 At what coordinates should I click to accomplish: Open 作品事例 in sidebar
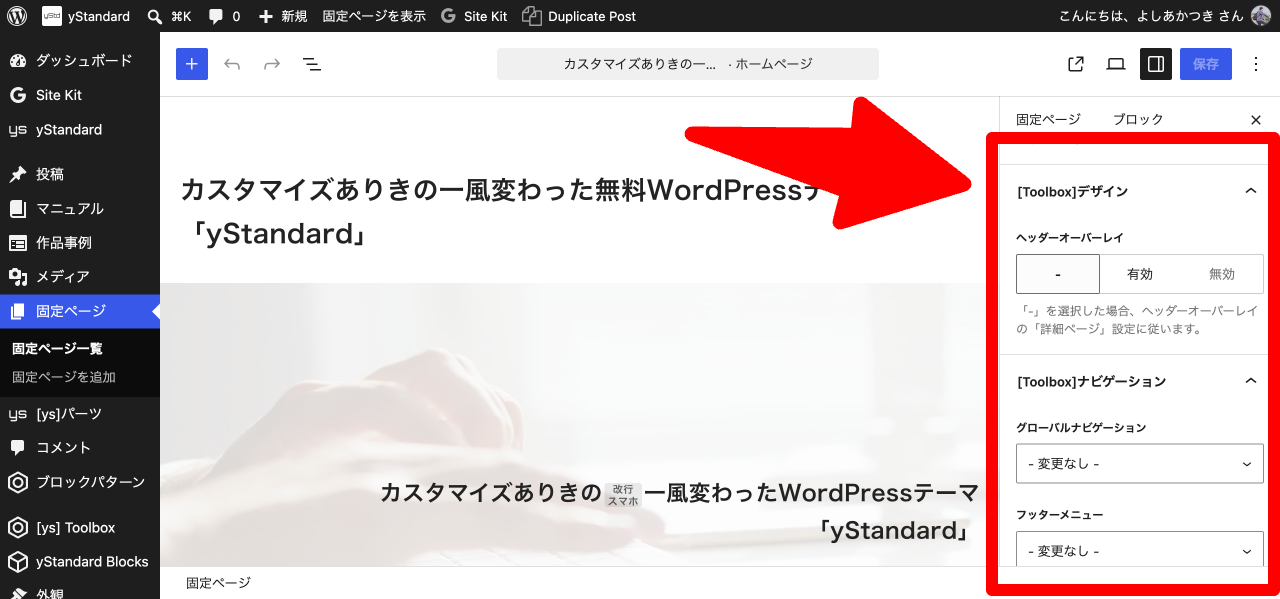coord(80,243)
